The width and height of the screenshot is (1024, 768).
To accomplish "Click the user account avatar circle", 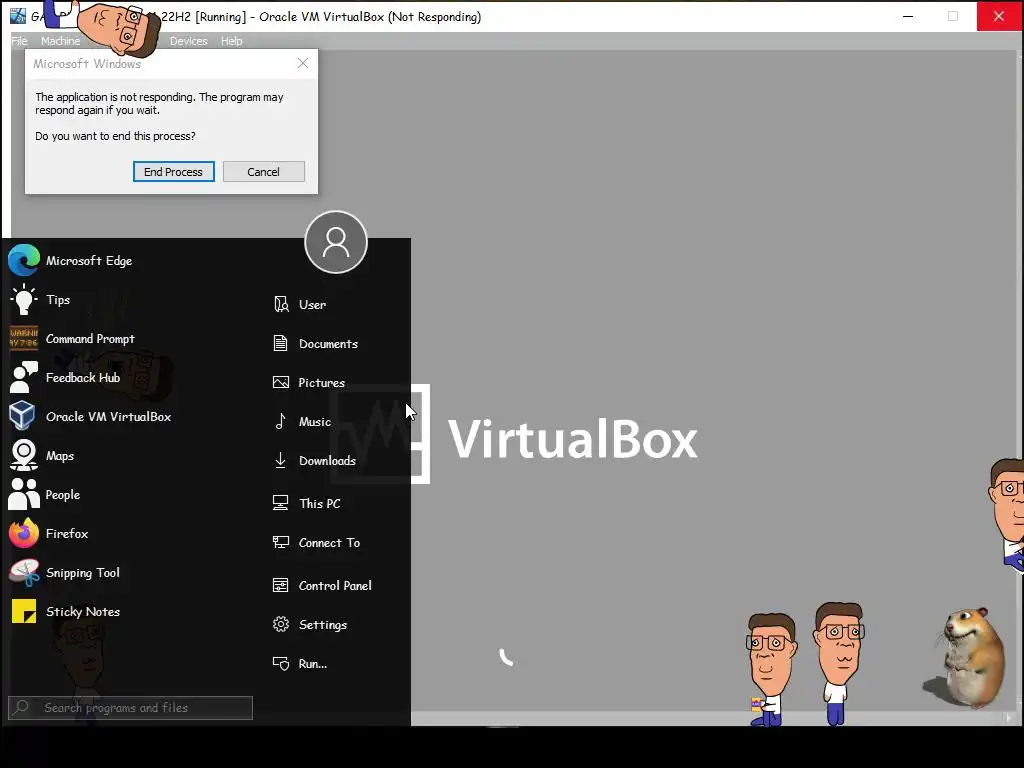I will point(336,242).
